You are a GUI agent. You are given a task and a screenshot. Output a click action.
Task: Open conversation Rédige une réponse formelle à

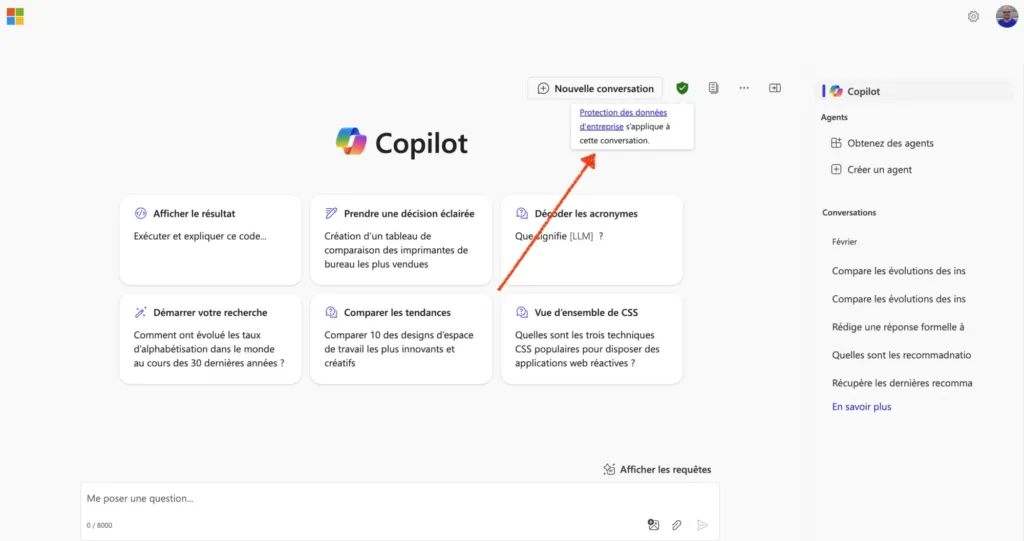(x=898, y=327)
